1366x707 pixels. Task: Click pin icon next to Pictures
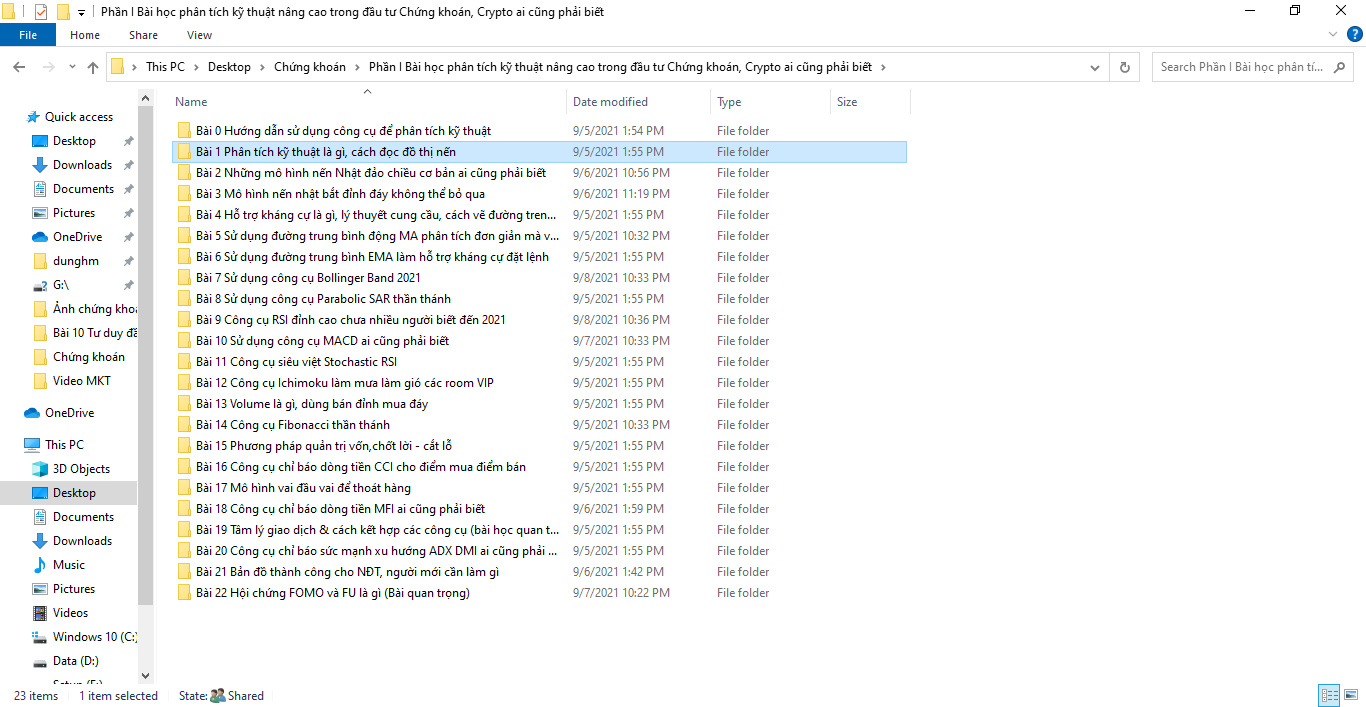tap(128, 213)
